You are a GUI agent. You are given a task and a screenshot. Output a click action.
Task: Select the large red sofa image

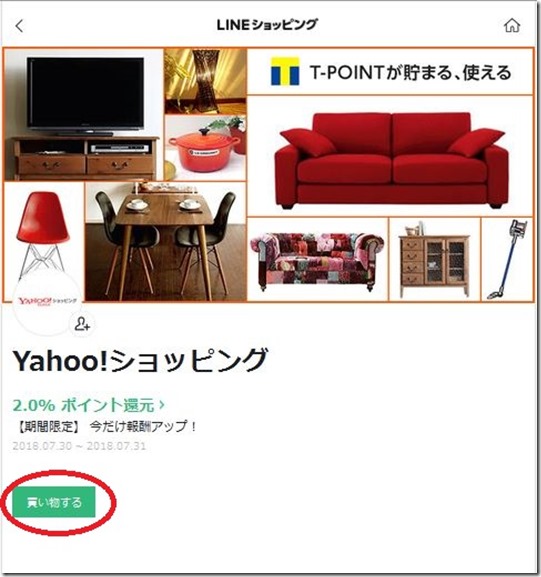point(390,156)
